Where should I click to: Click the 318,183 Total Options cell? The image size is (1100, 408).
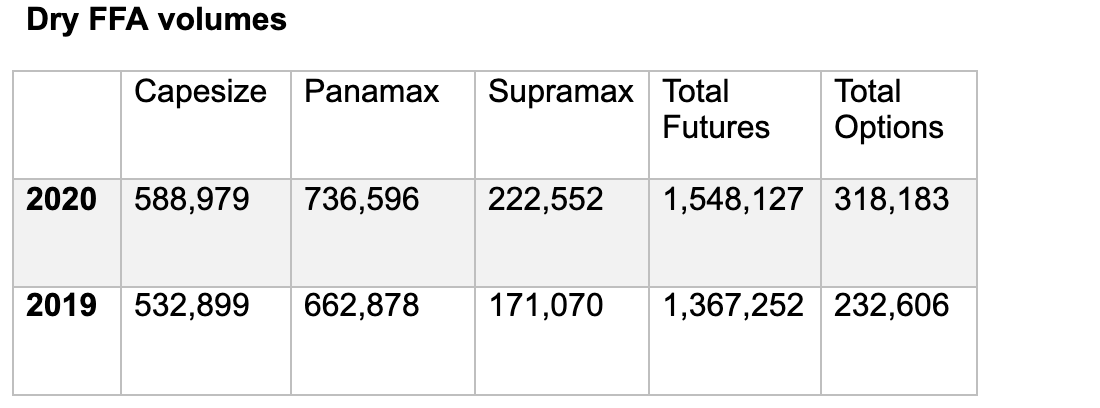pyautogui.click(x=891, y=199)
